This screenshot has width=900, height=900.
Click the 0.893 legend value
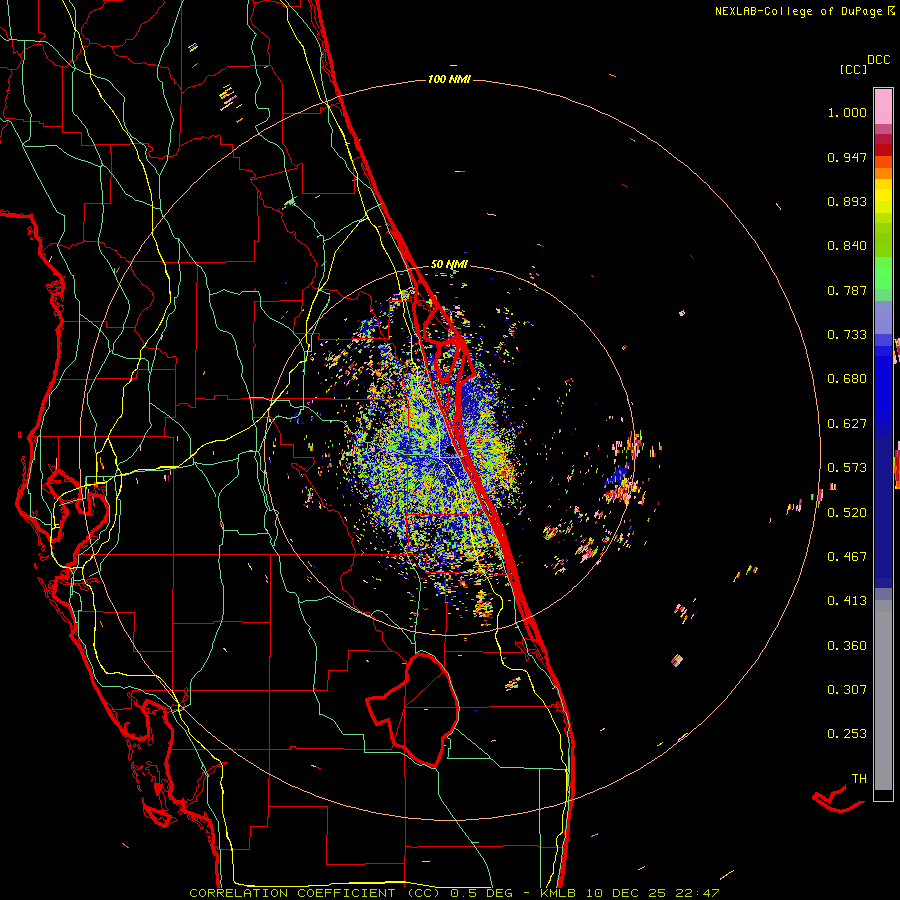tap(847, 201)
